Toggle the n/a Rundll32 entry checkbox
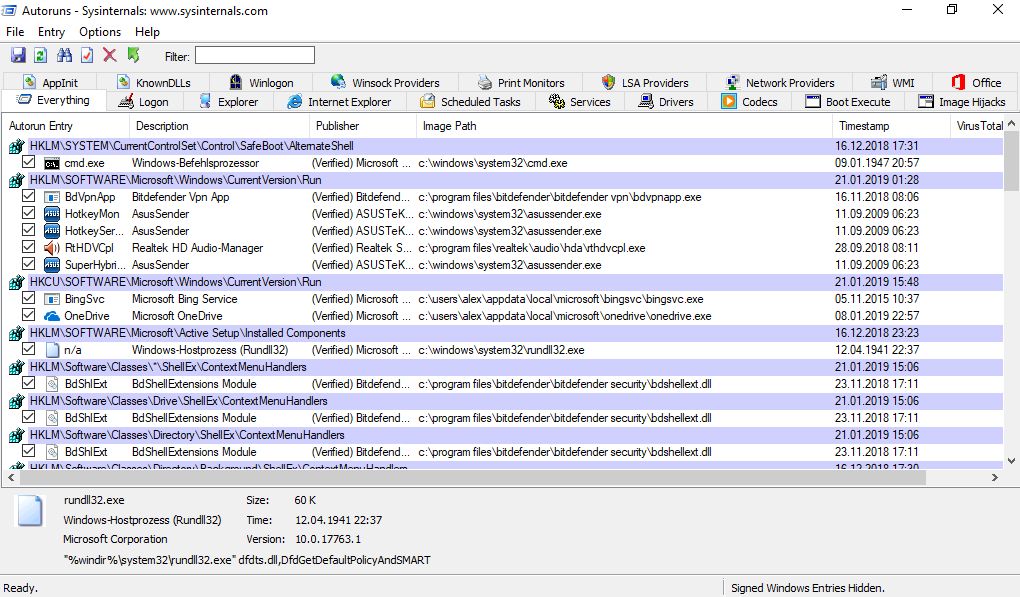Image resolution: width=1020 pixels, height=597 pixels. [28, 349]
